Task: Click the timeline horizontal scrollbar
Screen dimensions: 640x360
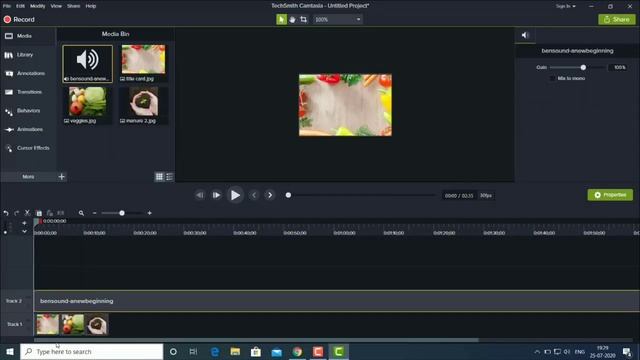Action: point(256,340)
